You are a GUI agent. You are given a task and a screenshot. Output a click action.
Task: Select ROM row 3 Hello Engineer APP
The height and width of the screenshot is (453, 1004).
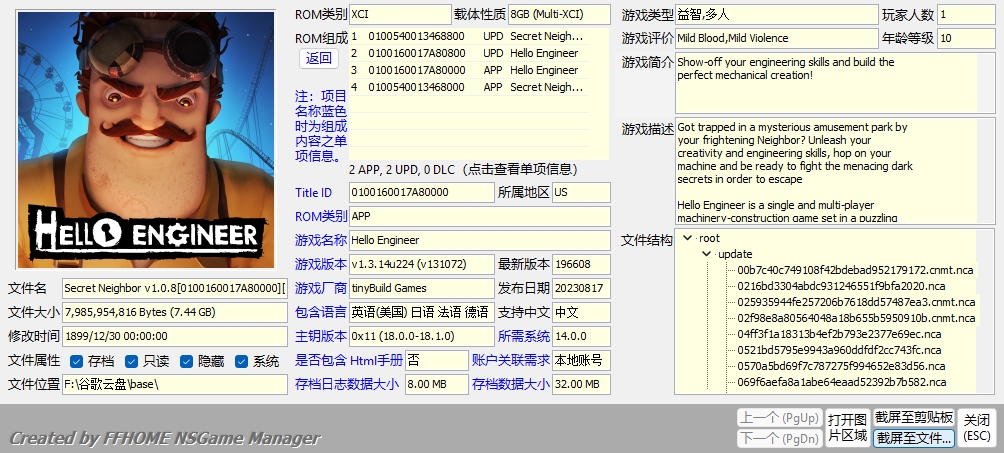coord(469,70)
